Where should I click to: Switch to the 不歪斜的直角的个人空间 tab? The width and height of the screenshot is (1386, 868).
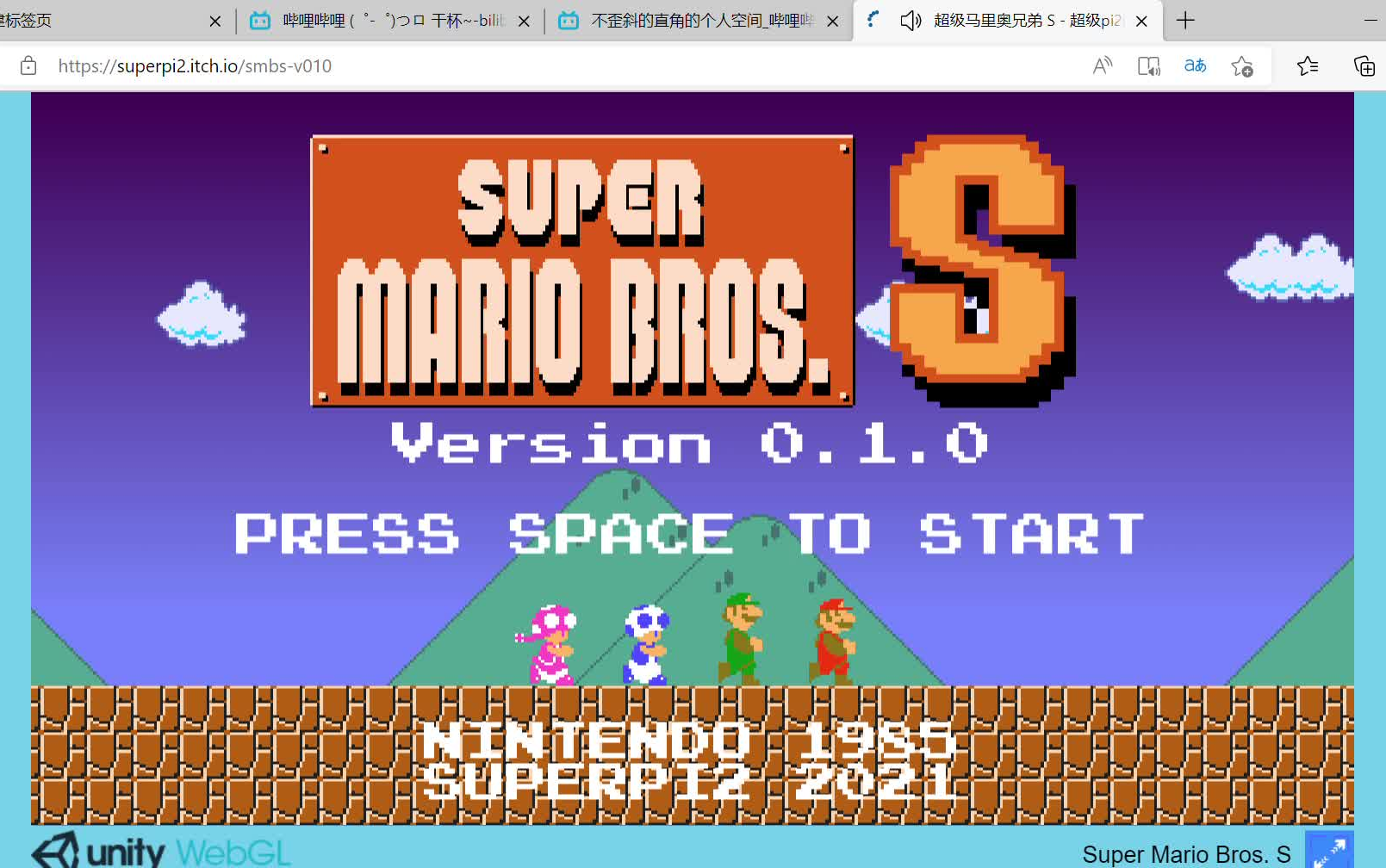698,20
